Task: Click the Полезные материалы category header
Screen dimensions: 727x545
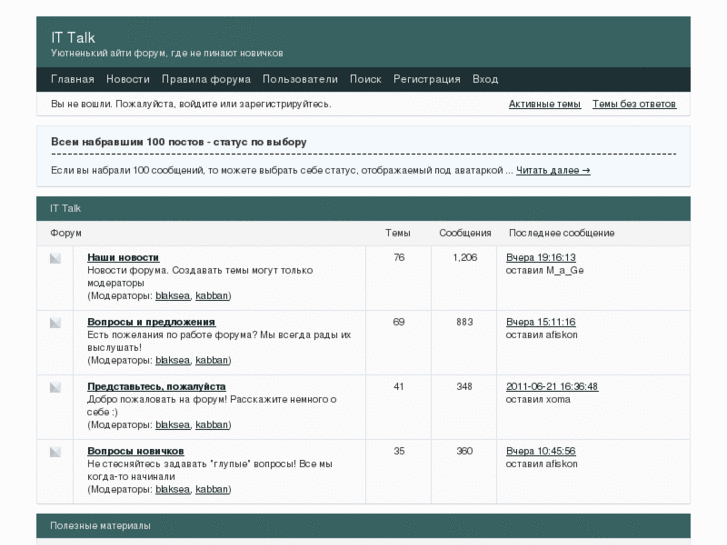Action: (364, 526)
